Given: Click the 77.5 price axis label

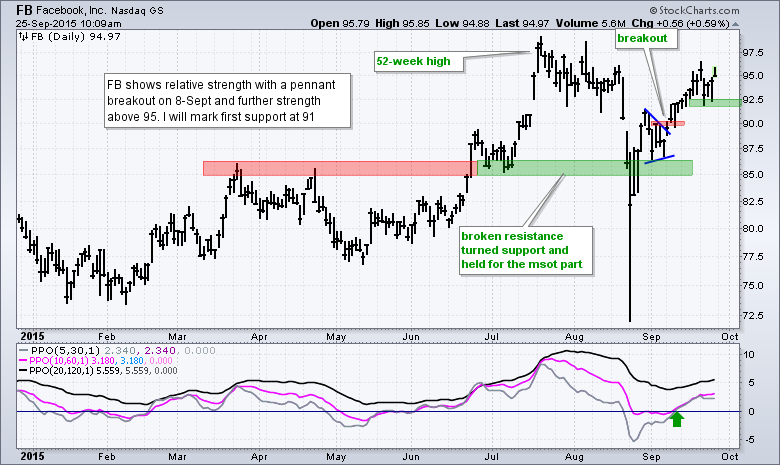Looking at the screenshot, I should pyautogui.click(x=753, y=257).
